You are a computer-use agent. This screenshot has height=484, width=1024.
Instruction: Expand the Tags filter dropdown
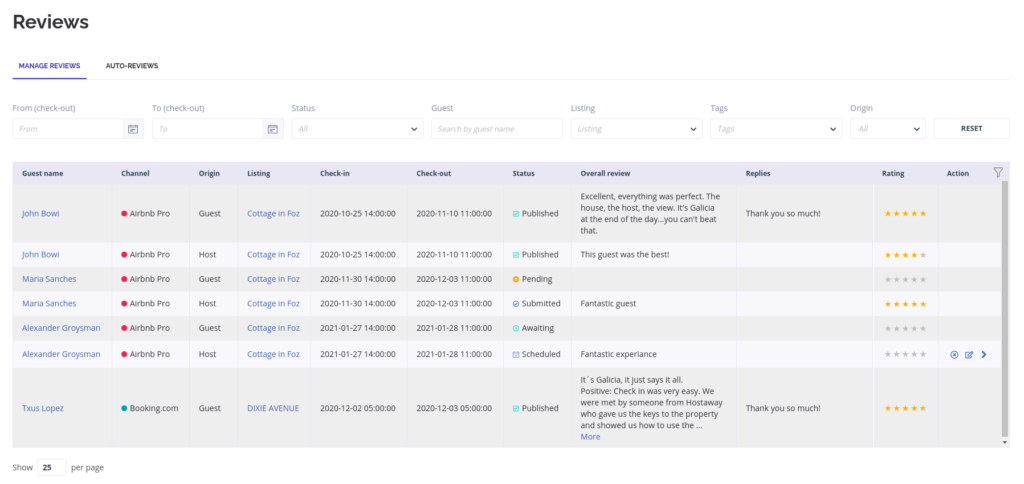tap(775, 129)
